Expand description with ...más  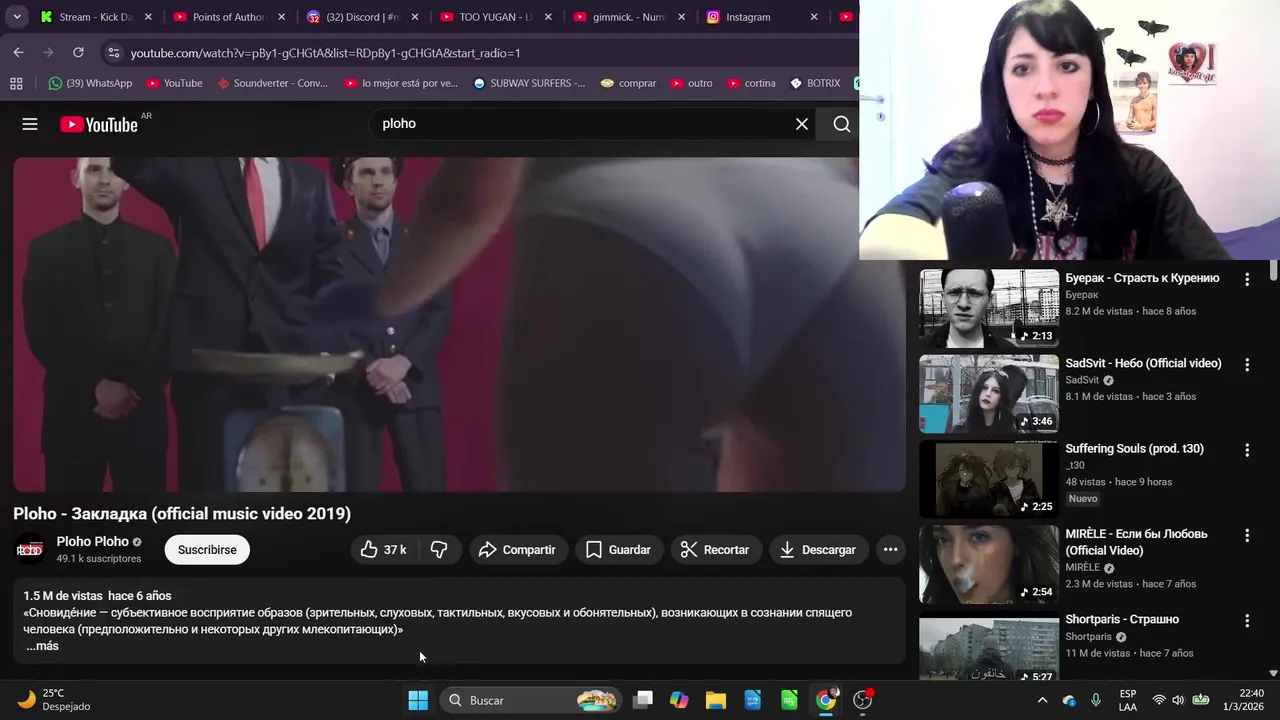point(42,646)
